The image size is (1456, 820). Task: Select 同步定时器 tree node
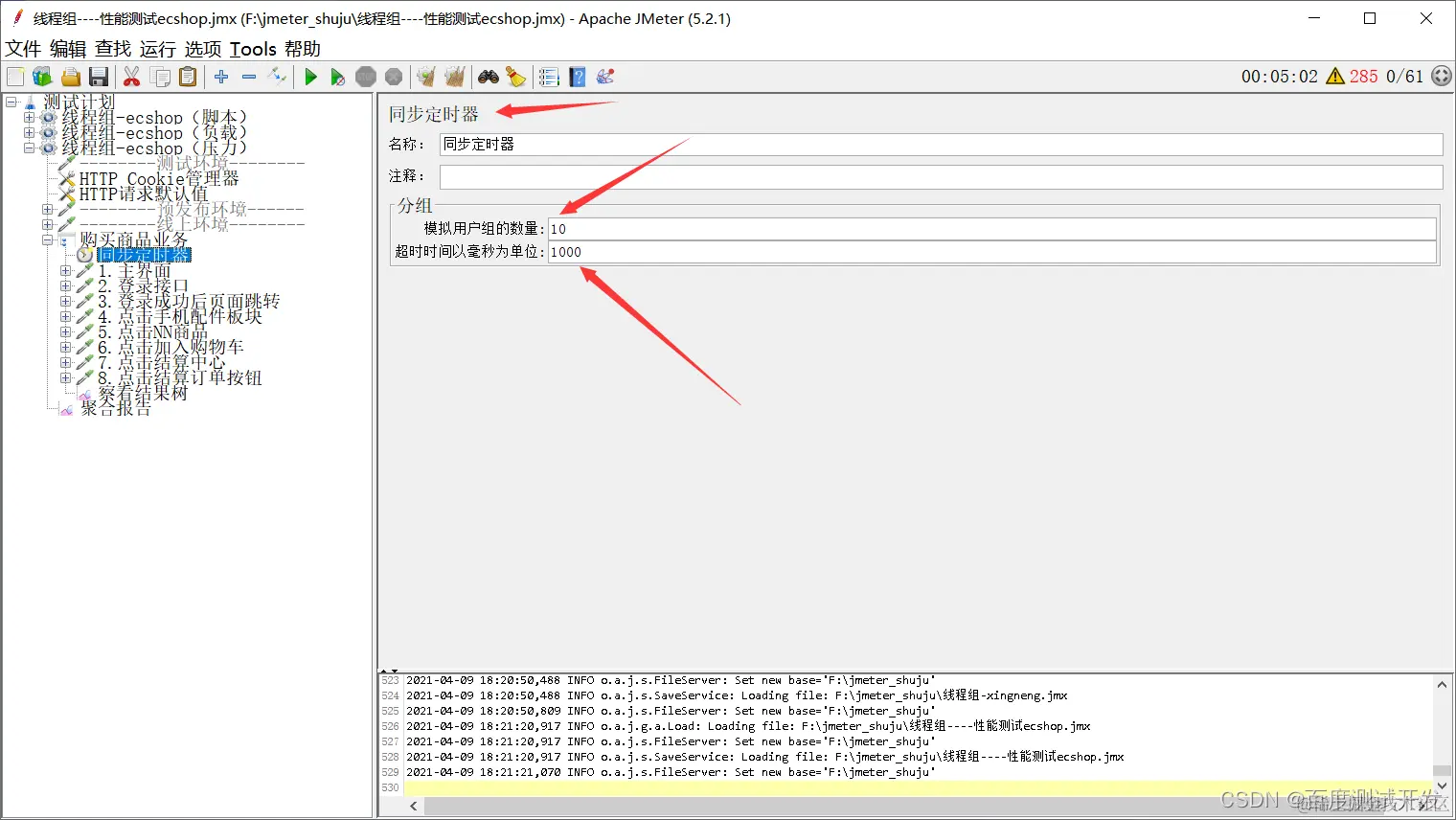144,255
